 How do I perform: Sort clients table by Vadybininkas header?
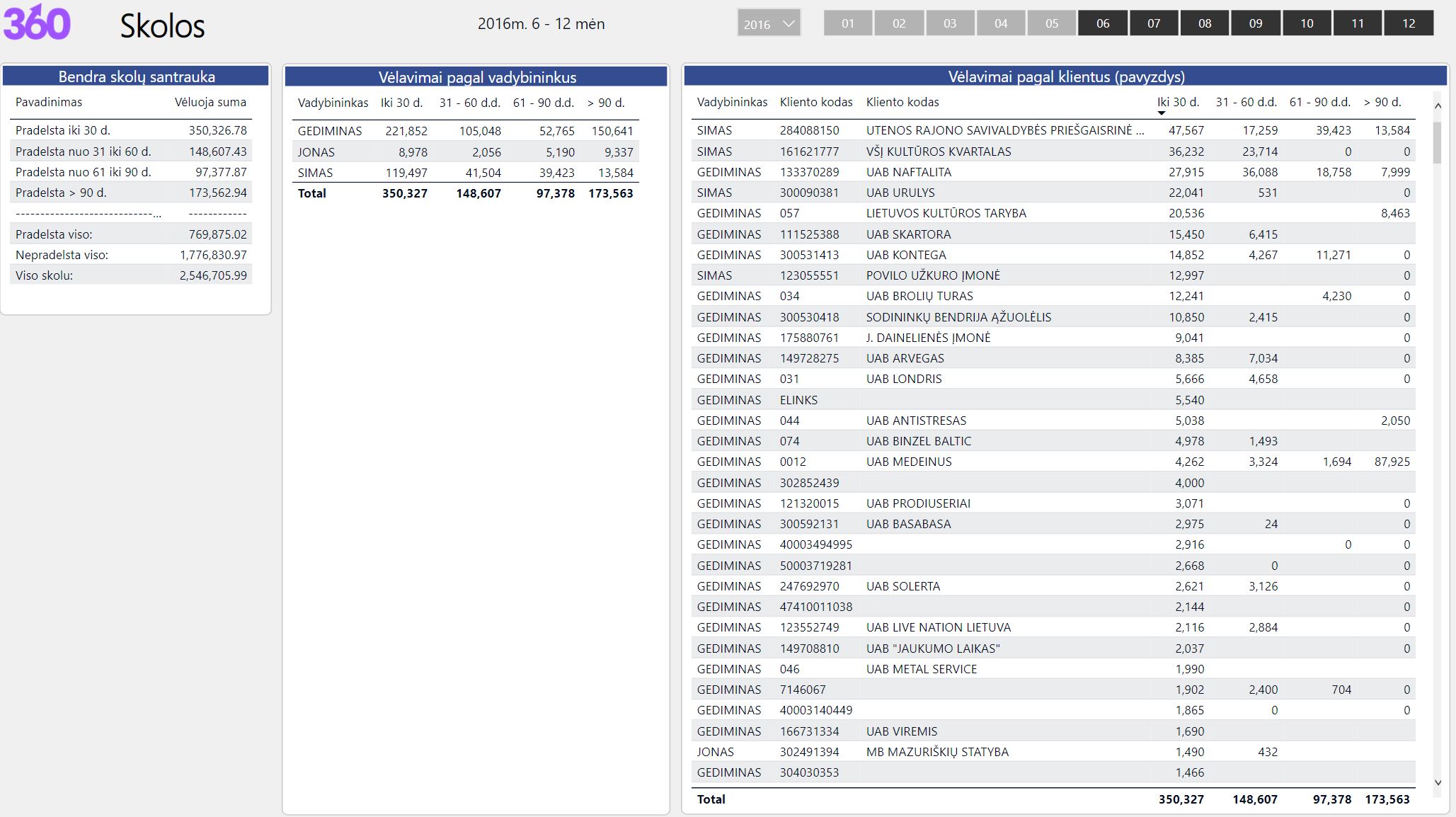[732, 102]
